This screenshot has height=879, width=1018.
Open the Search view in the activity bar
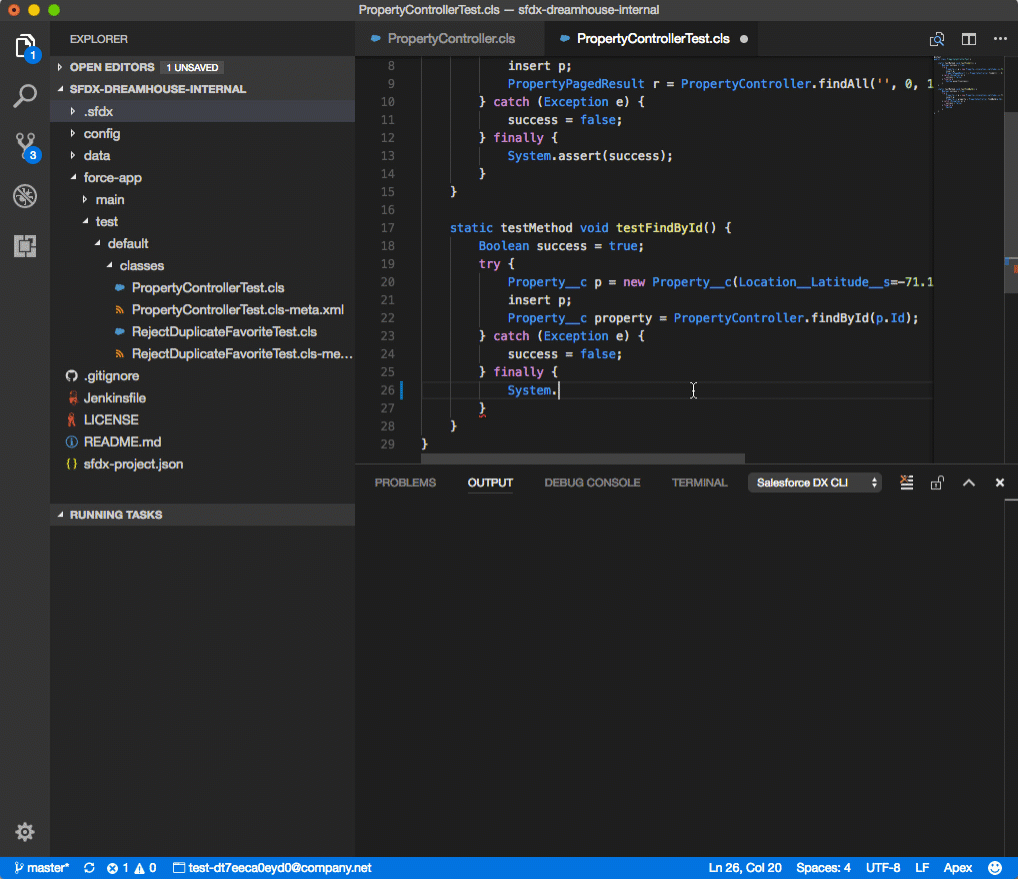pyautogui.click(x=24, y=96)
